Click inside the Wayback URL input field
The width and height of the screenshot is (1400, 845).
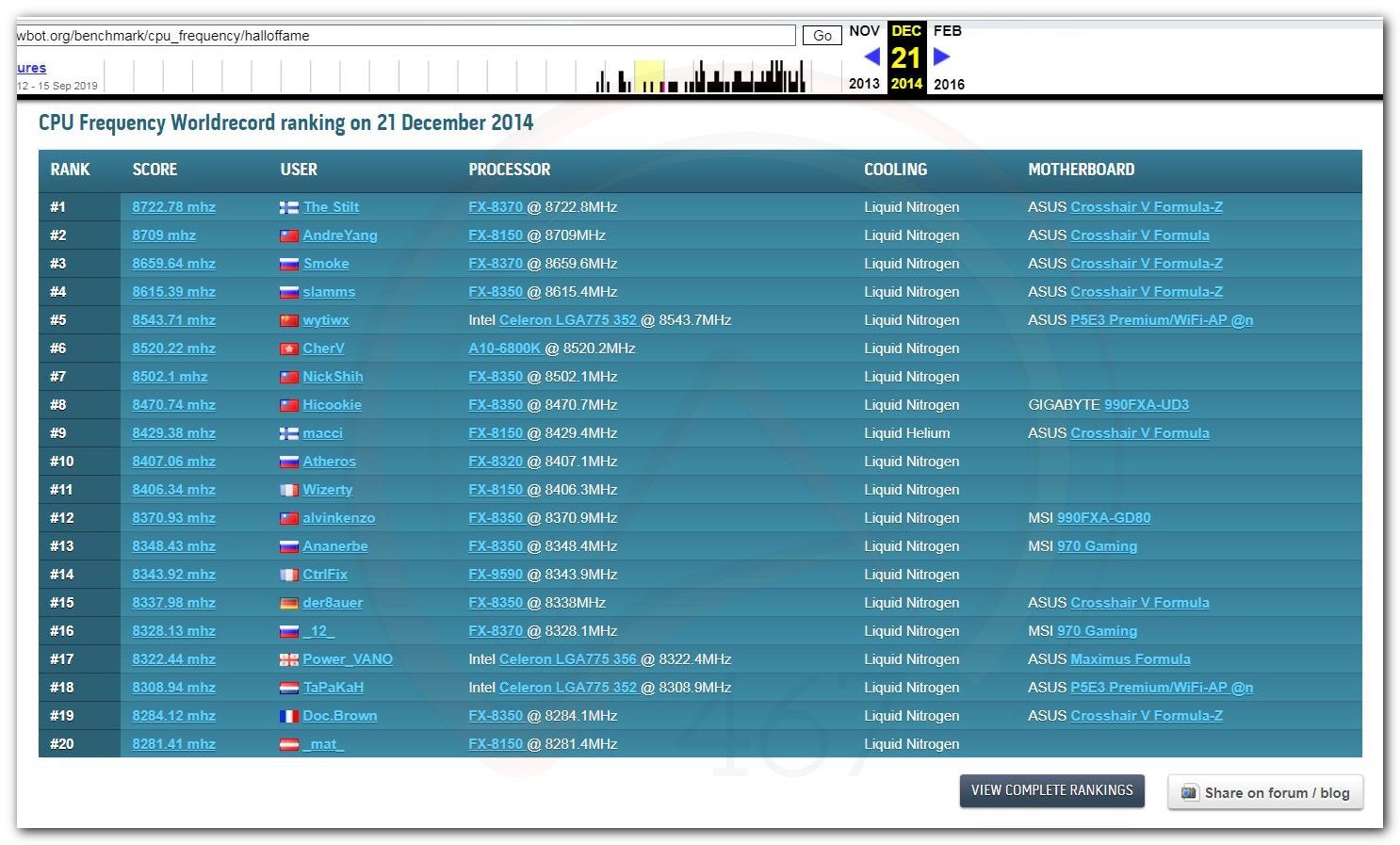point(405,36)
